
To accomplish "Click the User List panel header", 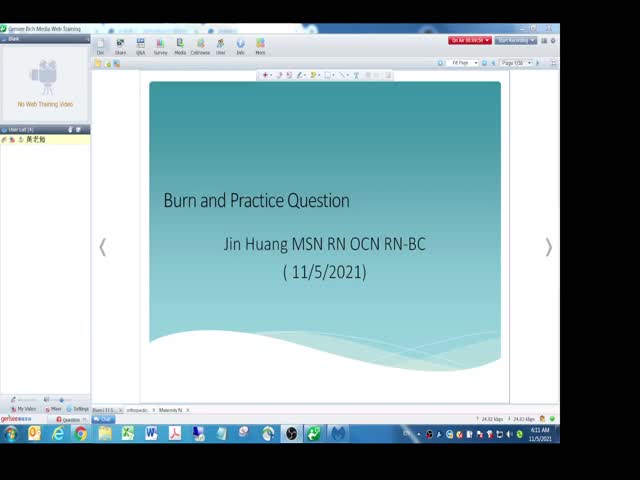I will tap(45, 130).
